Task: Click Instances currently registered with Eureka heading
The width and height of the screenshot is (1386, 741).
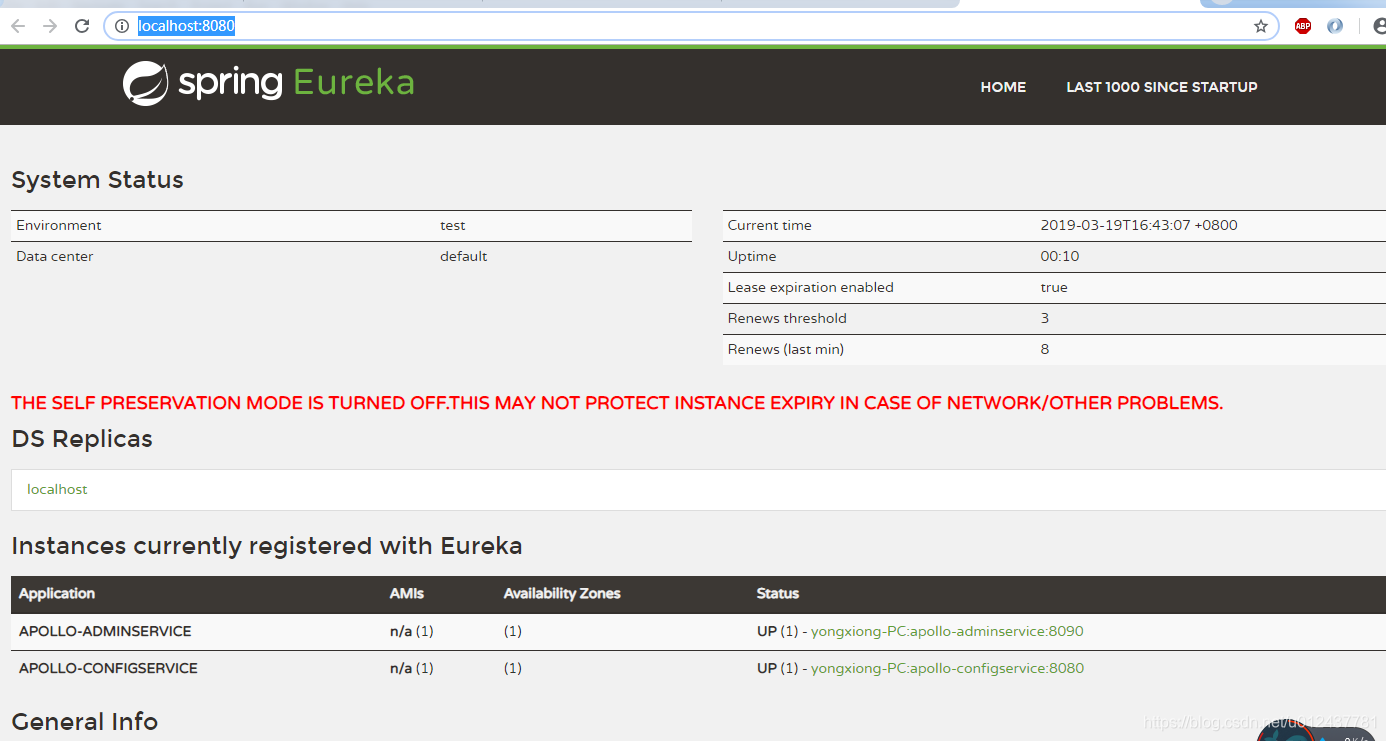Action: (267, 546)
